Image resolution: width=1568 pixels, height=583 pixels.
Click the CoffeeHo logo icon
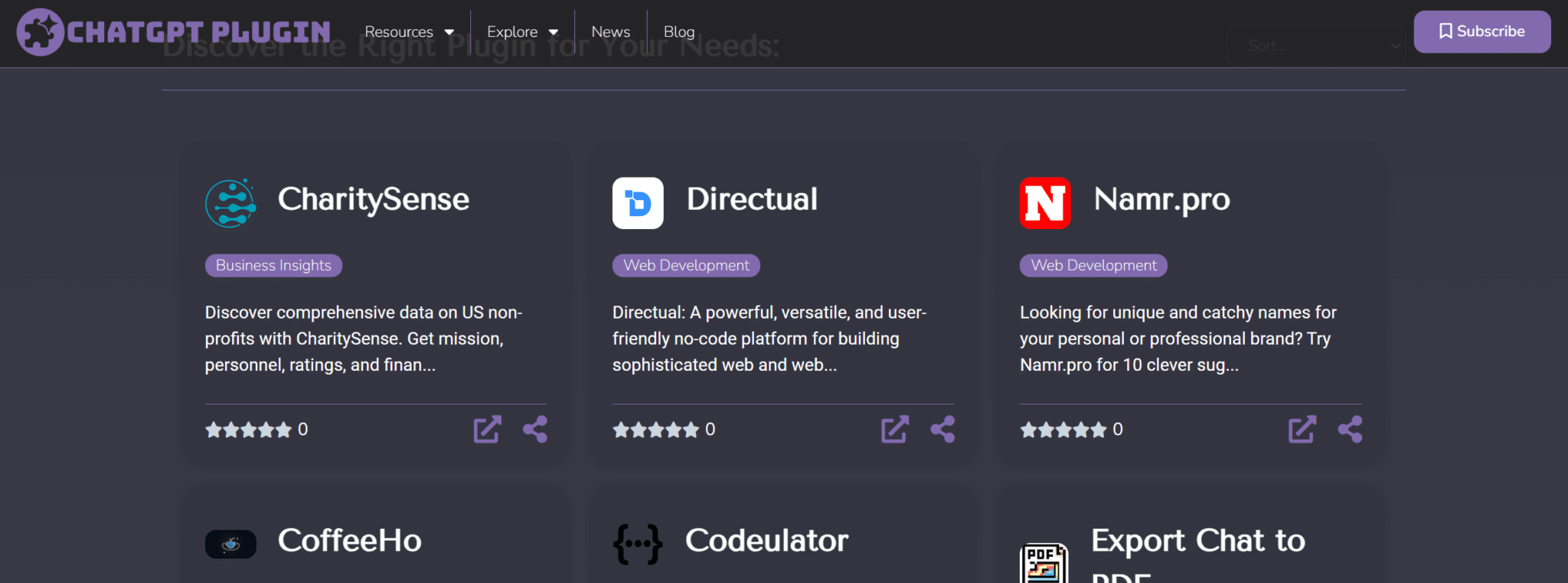(x=230, y=544)
